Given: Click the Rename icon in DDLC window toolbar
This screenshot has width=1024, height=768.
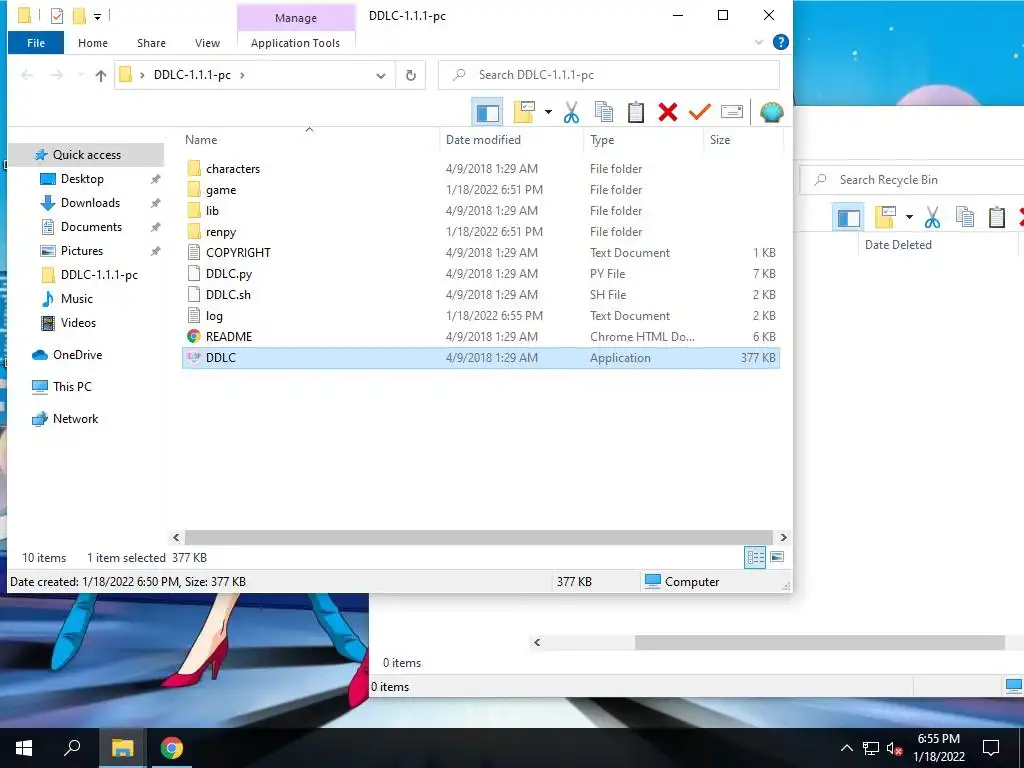Looking at the screenshot, I should pos(731,112).
